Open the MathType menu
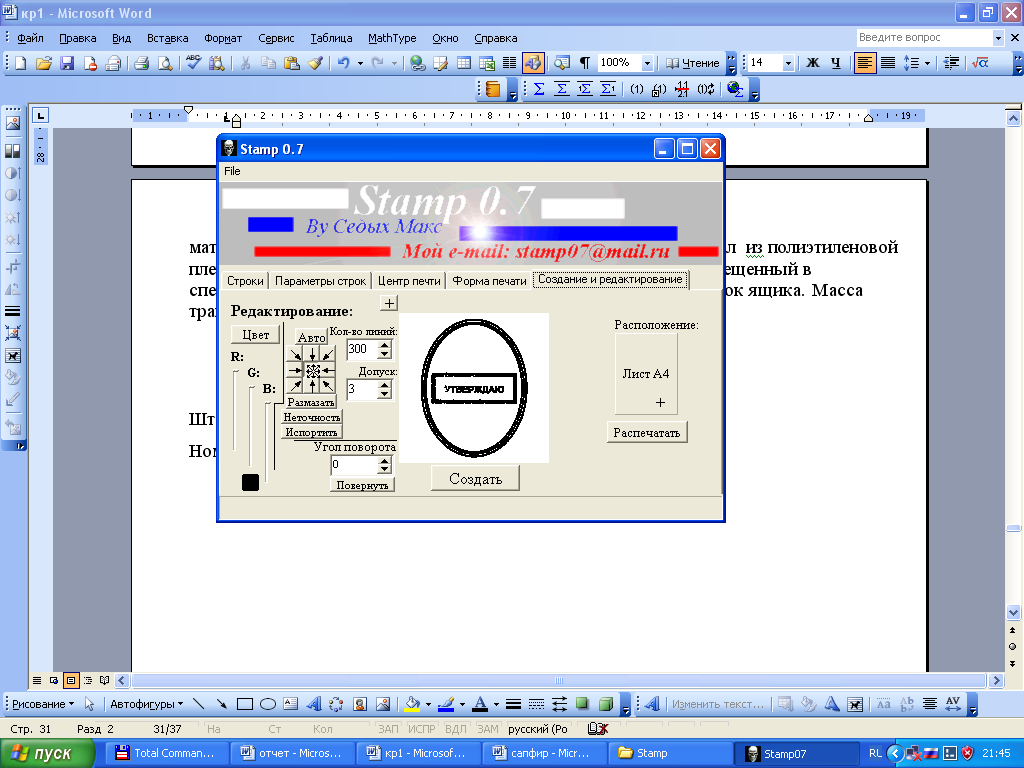Viewport: 1024px width, 768px height. [392, 38]
